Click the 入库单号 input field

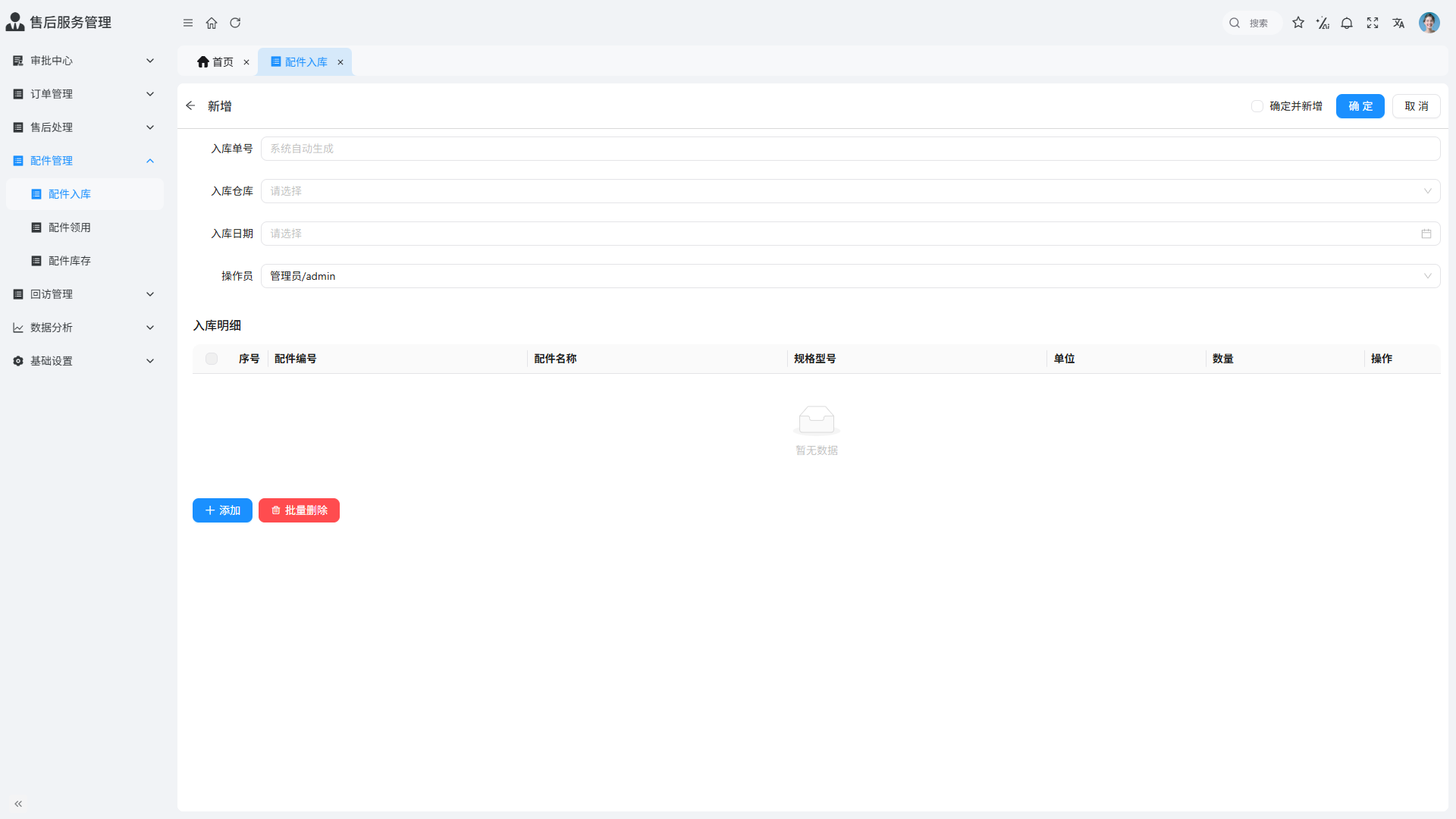(850, 149)
